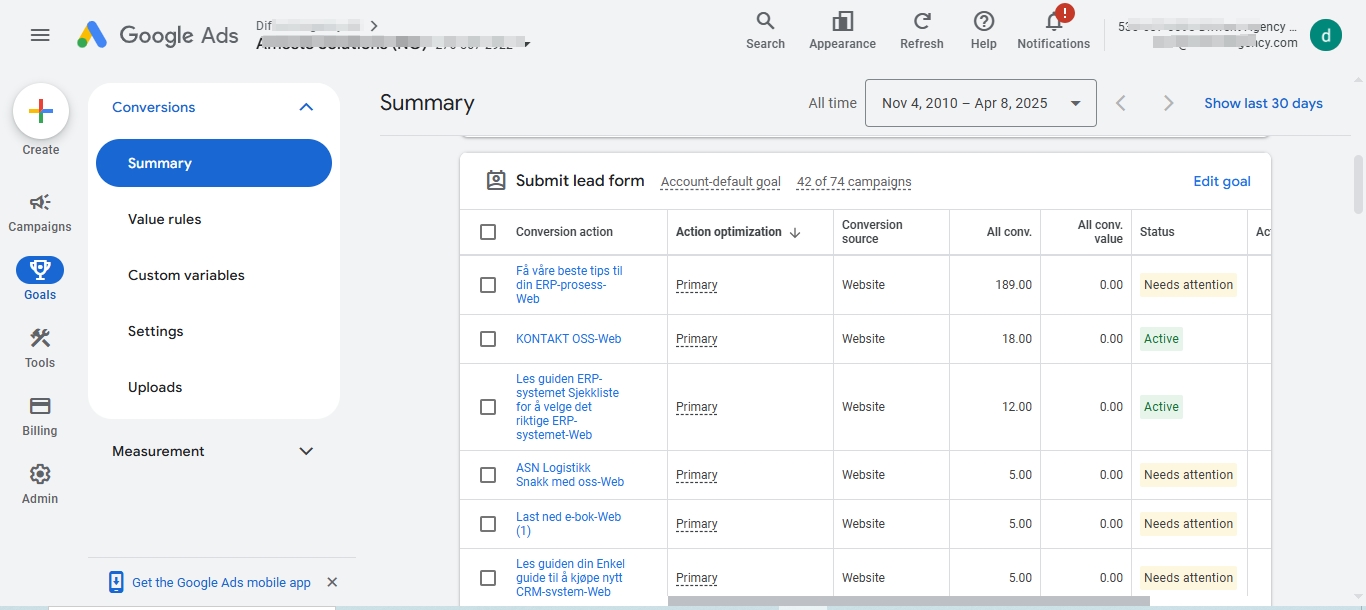This screenshot has height=610, width=1366.
Task: Click the horizontal table scrollbar
Action: click(x=908, y=601)
